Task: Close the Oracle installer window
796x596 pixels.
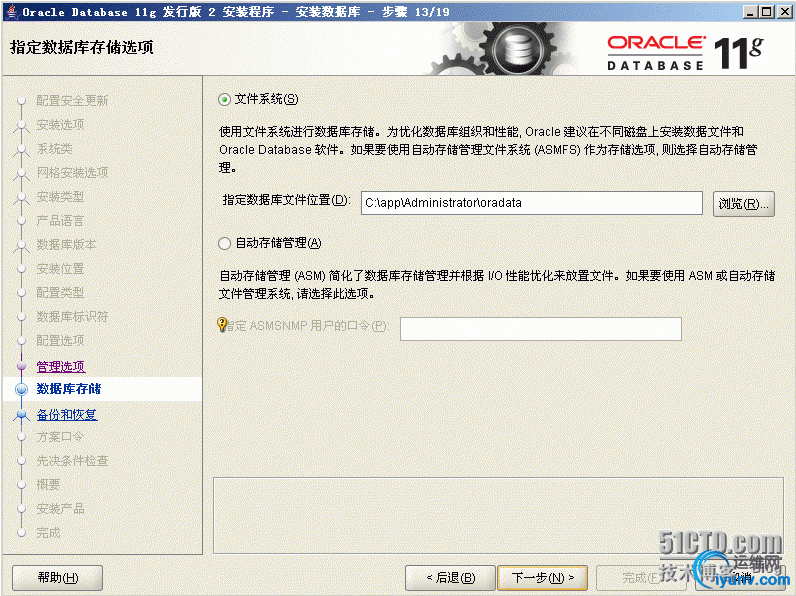Action: tap(784, 12)
